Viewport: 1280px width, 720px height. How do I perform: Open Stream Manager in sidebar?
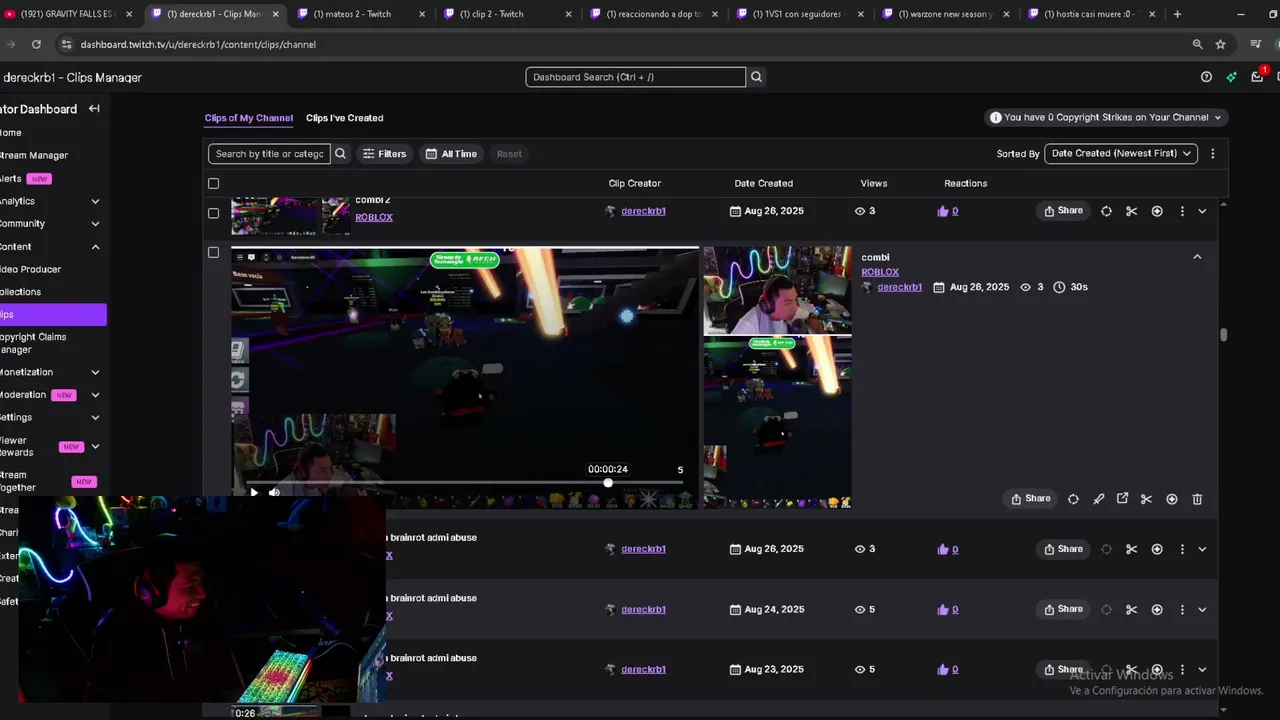(34, 156)
